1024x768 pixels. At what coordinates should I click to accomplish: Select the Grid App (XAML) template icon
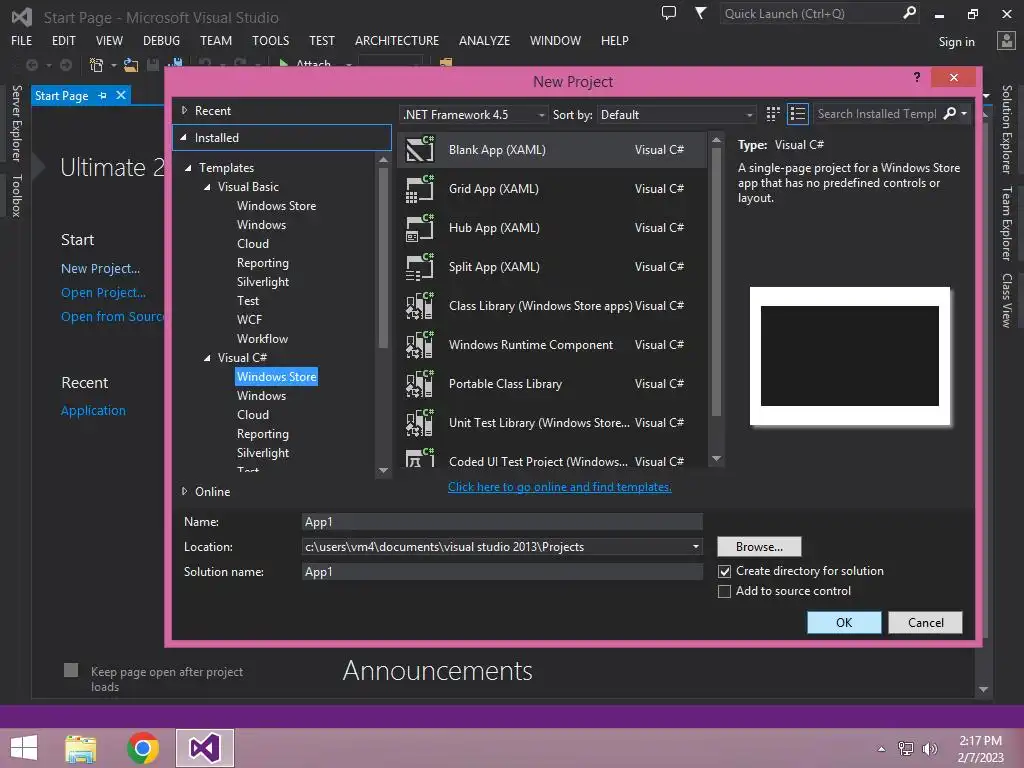pos(419,189)
